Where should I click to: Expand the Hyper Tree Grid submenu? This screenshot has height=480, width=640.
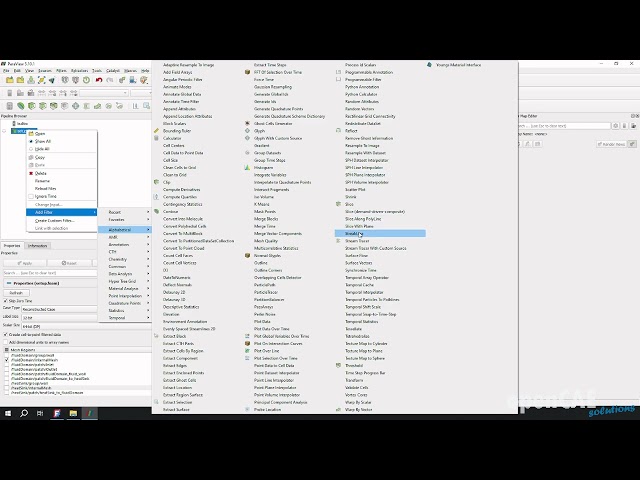tap(125, 281)
